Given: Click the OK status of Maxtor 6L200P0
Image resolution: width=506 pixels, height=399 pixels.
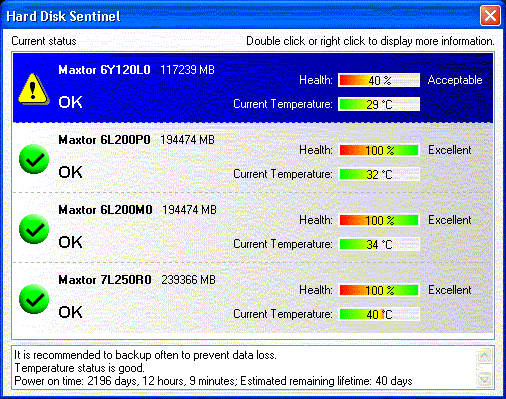Looking at the screenshot, I should [70, 172].
